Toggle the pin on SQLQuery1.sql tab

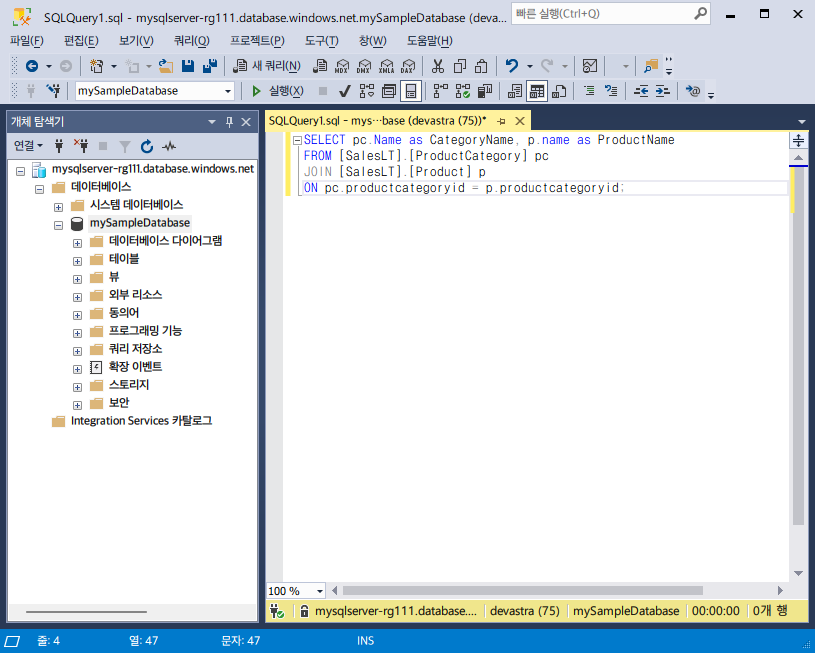[x=501, y=121]
